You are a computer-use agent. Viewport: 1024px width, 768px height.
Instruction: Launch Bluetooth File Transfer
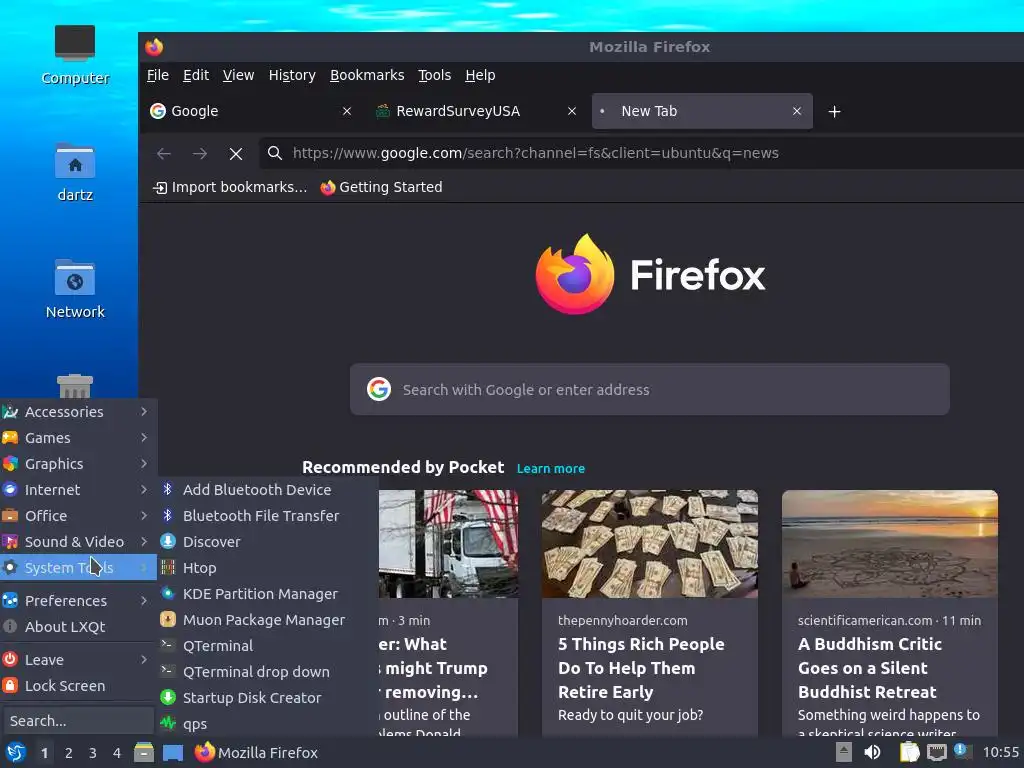click(x=268, y=516)
